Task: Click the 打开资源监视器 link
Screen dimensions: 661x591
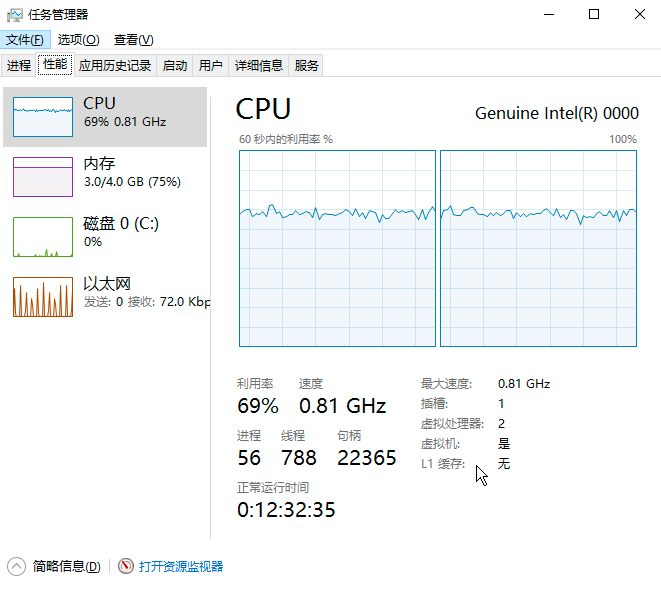Action: (x=181, y=566)
